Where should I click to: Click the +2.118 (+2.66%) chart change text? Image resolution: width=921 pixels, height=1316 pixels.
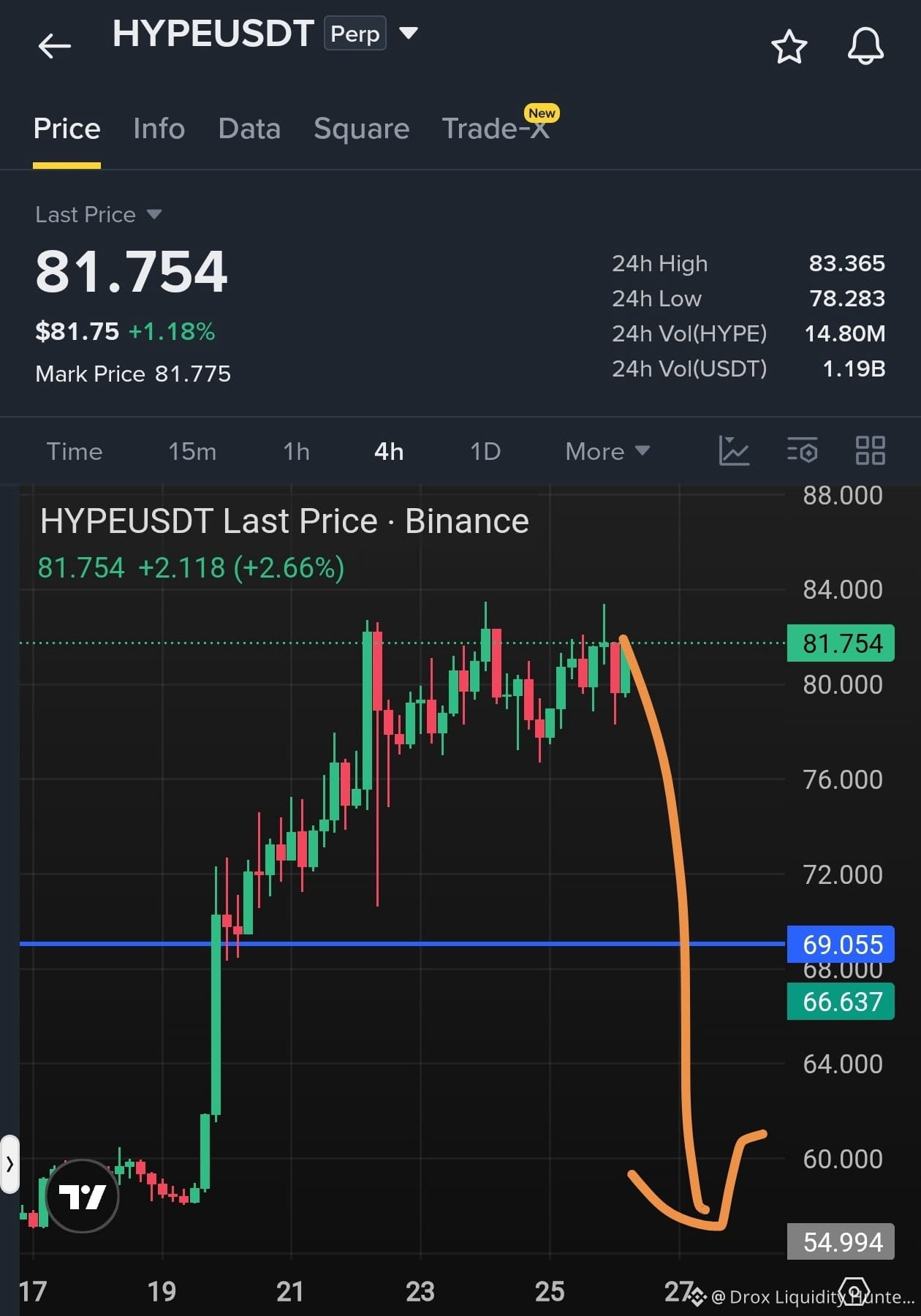click(x=240, y=567)
